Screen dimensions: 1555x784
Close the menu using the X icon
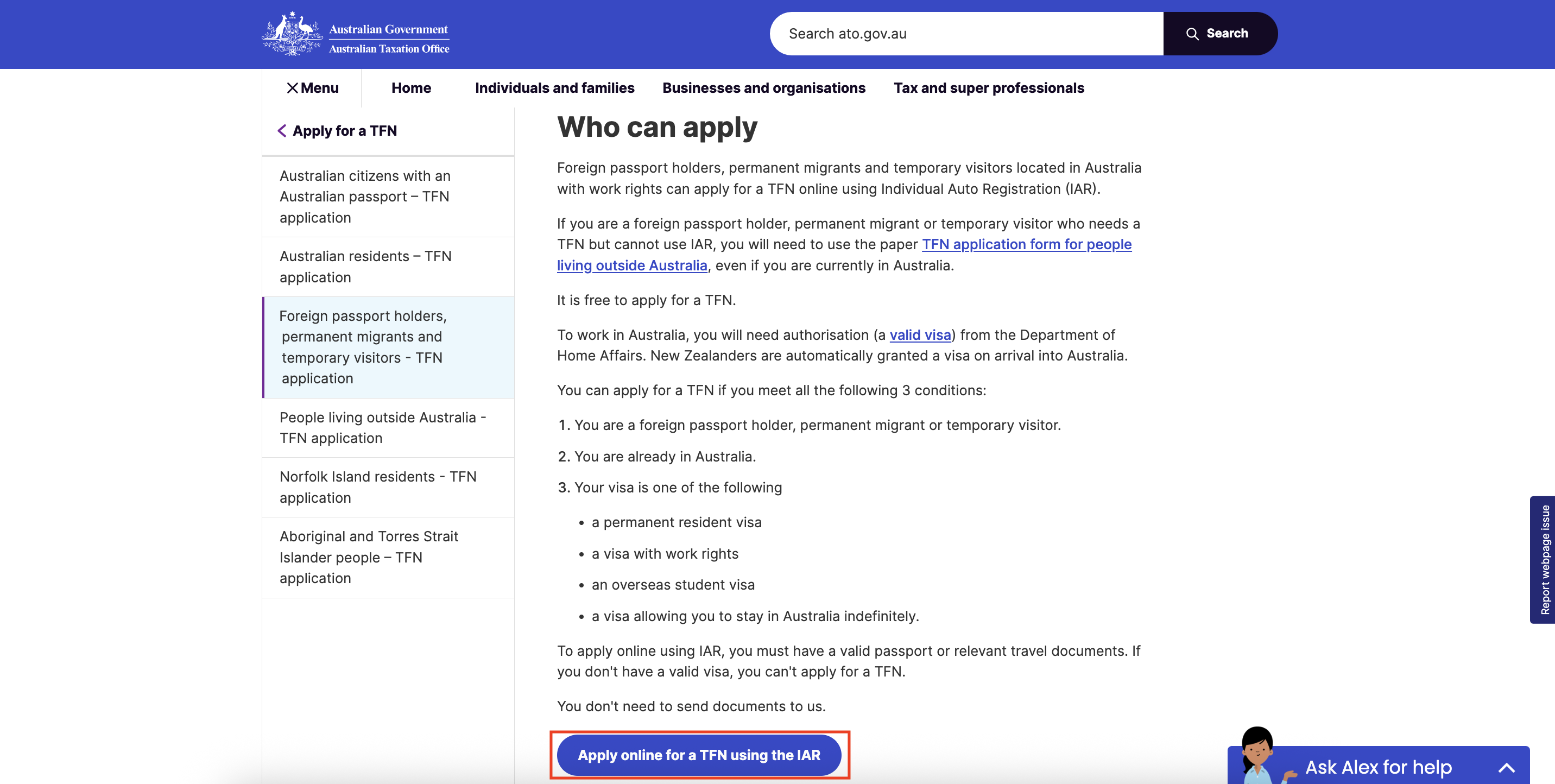click(293, 88)
